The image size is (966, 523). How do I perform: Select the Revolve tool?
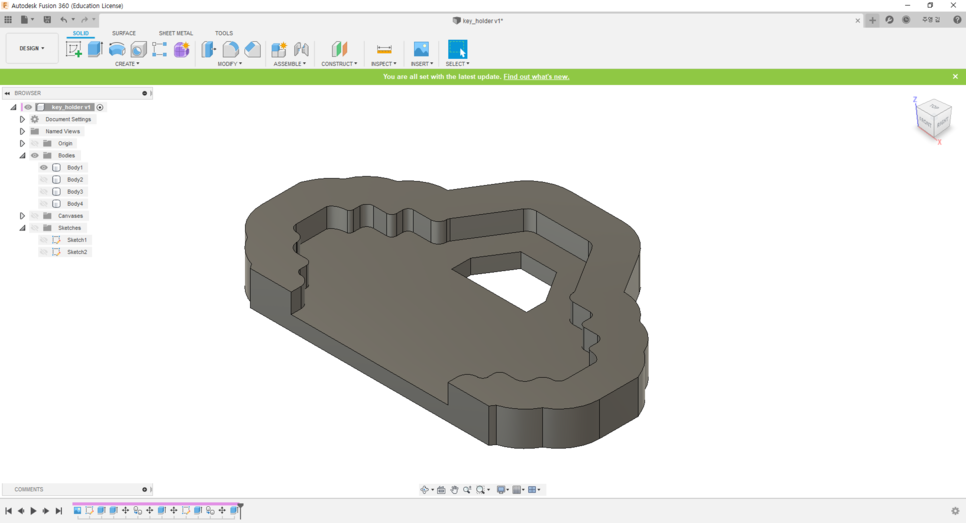click(116, 49)
